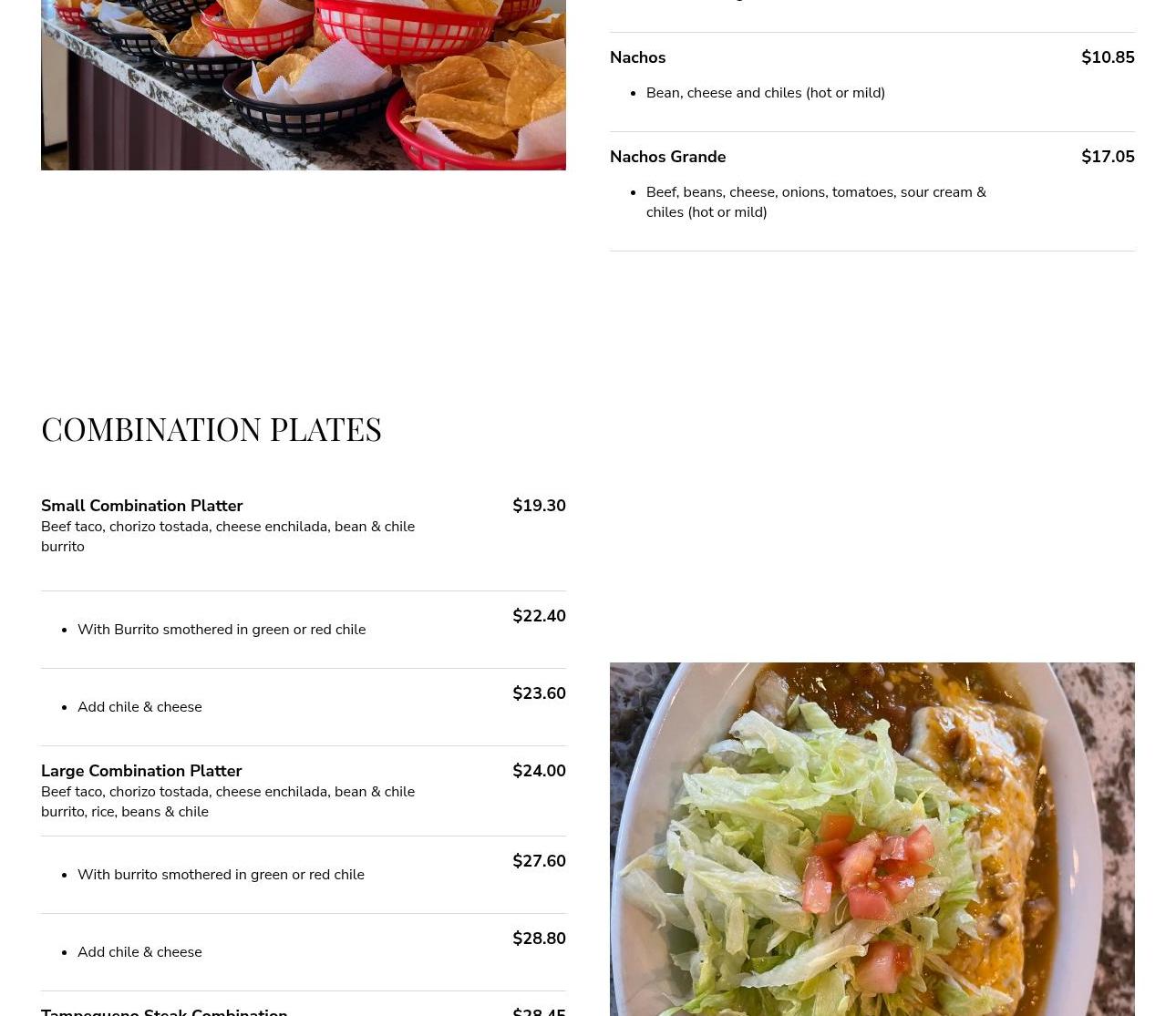Select the Nachos menu item title
This screenshot has height=1016, width=1176.
637,57
